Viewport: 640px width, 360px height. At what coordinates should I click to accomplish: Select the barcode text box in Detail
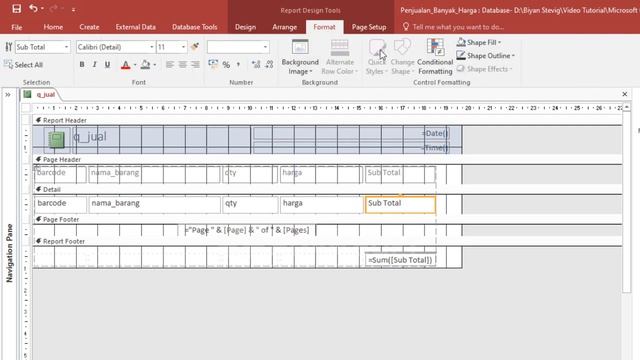pos(60,204)
